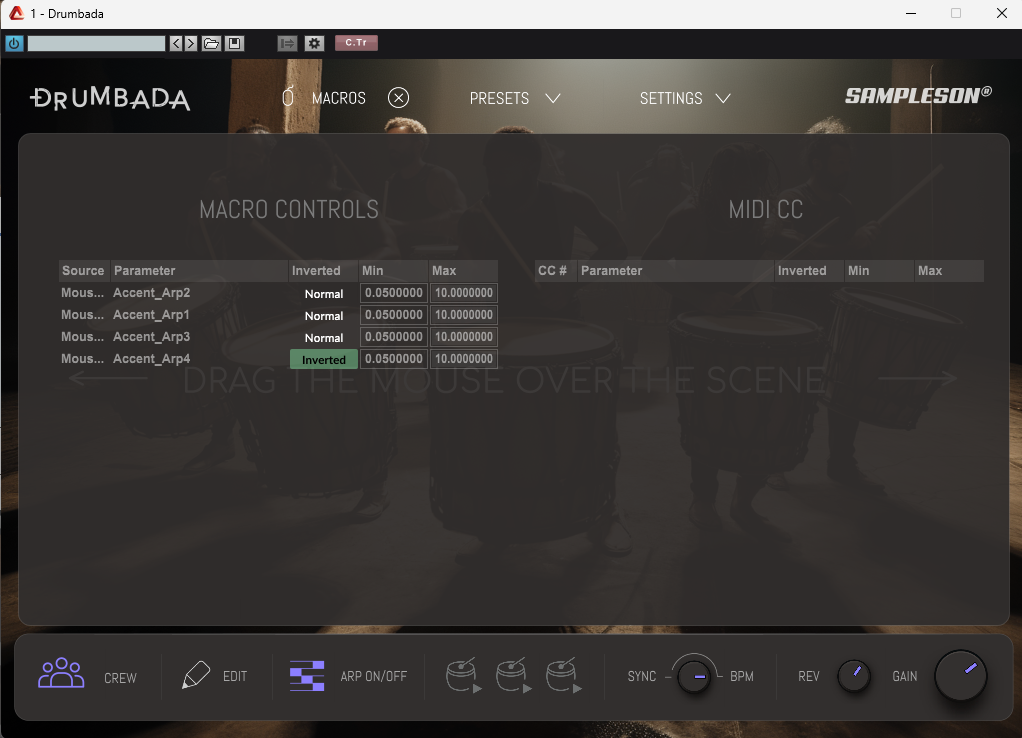Viewport: 1022px width, 738px height.
Task: Click MIDI CC Max column header
Action: point(949,271)
